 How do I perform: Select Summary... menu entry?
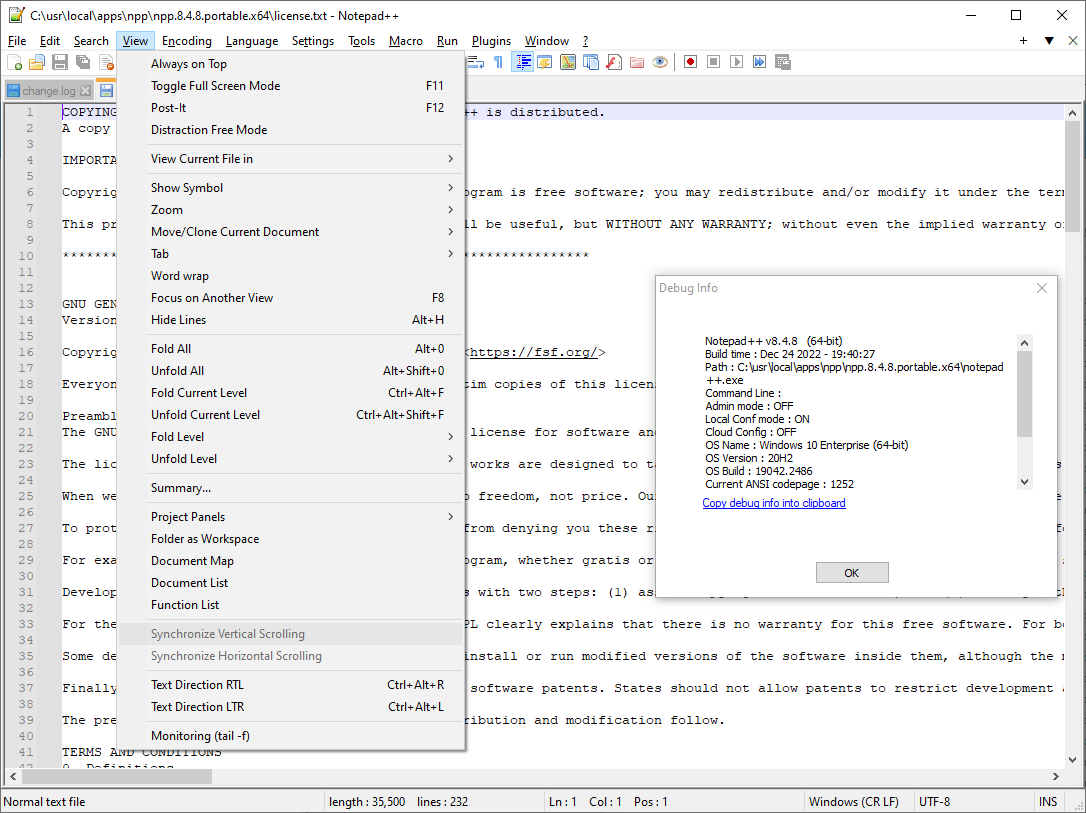tap(291, 488)
